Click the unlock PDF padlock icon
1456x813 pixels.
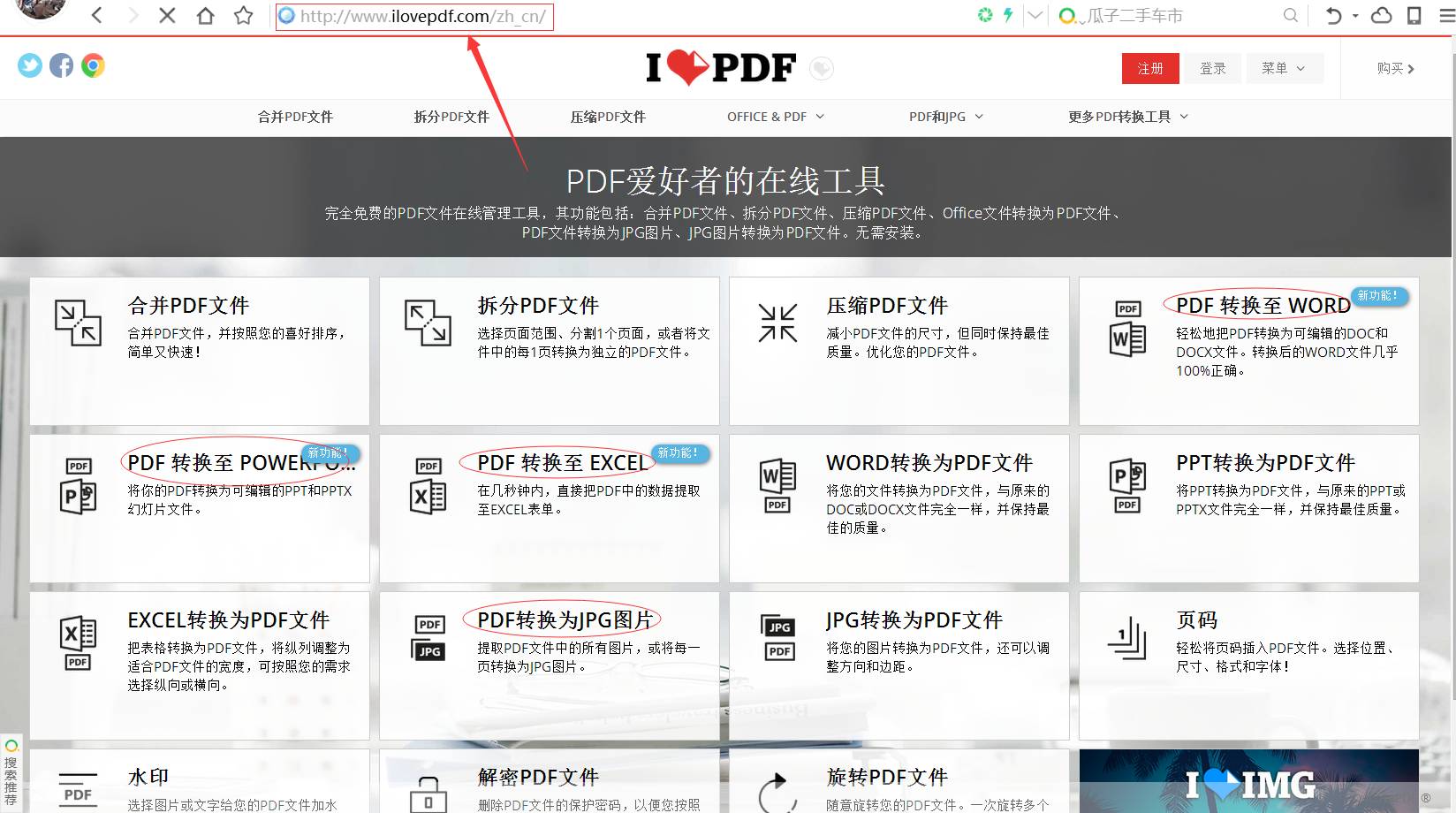click(428, 794)
